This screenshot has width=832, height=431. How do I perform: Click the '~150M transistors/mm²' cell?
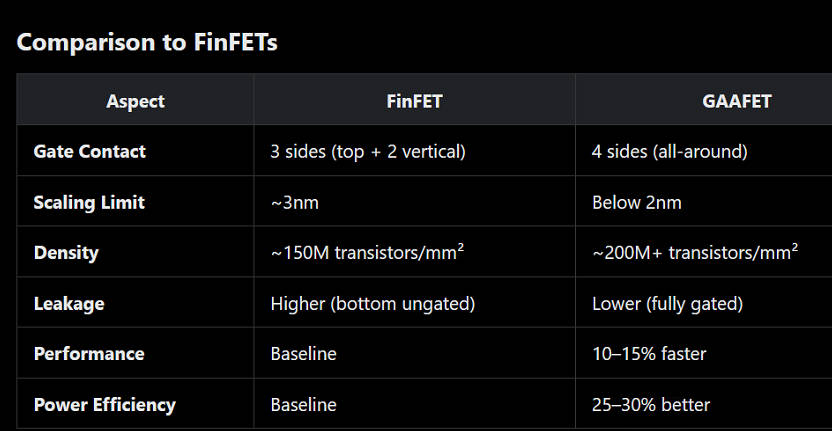pos(367,252)
